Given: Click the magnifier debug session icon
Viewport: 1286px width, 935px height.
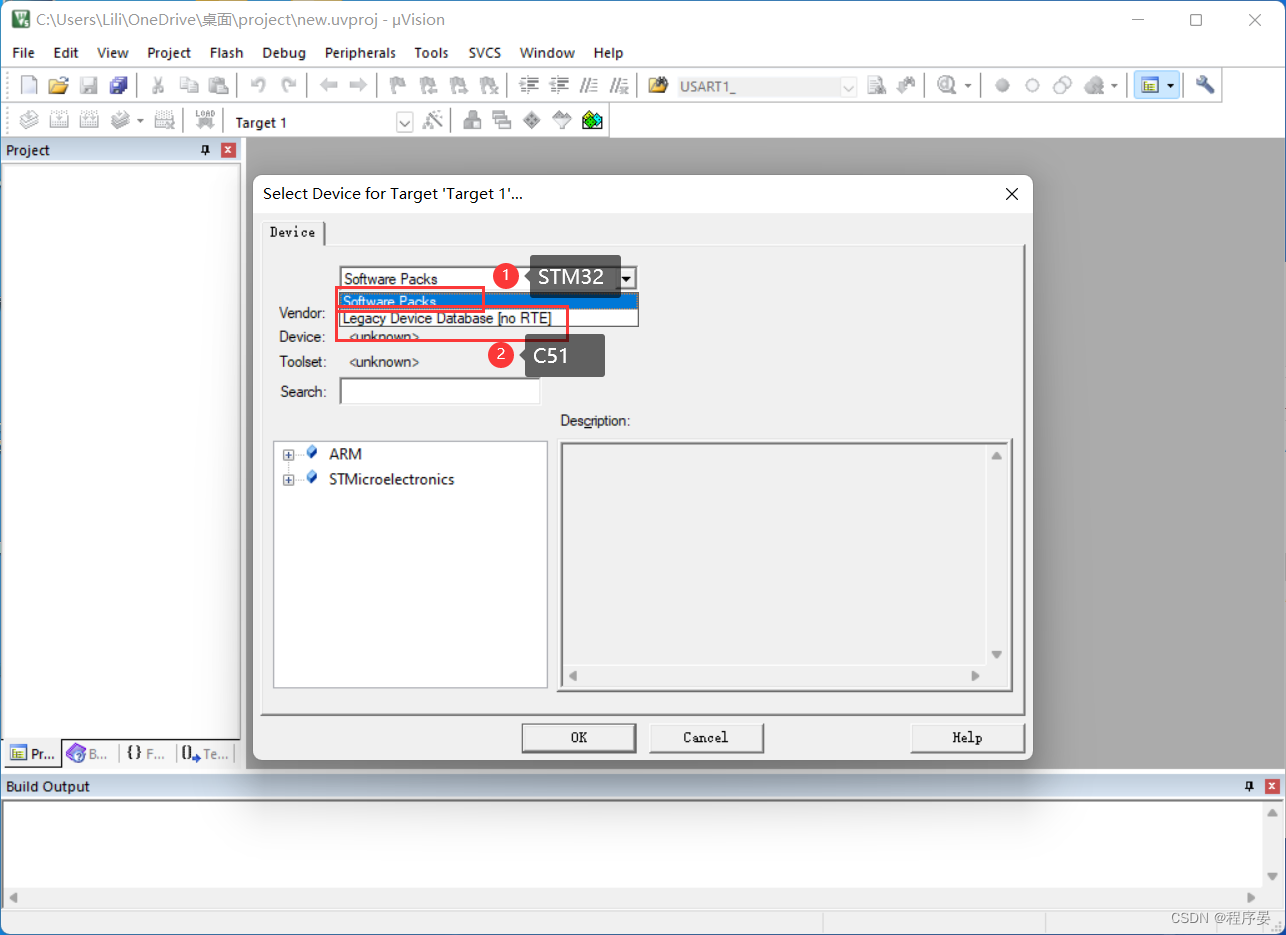Looking at the screenshot, I should [x=946, y=86].
